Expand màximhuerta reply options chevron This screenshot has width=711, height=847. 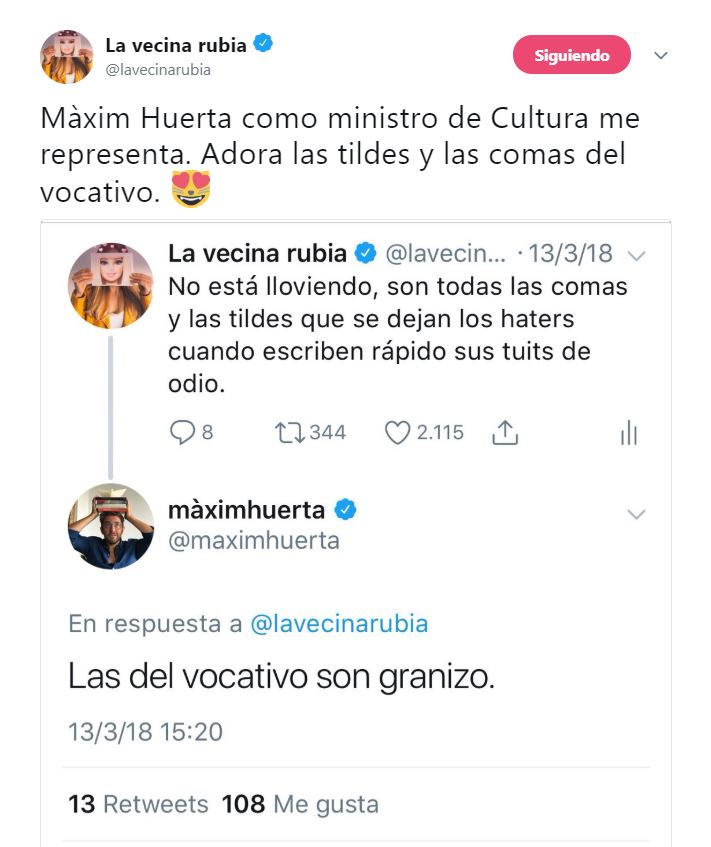[x=636, y=514]
